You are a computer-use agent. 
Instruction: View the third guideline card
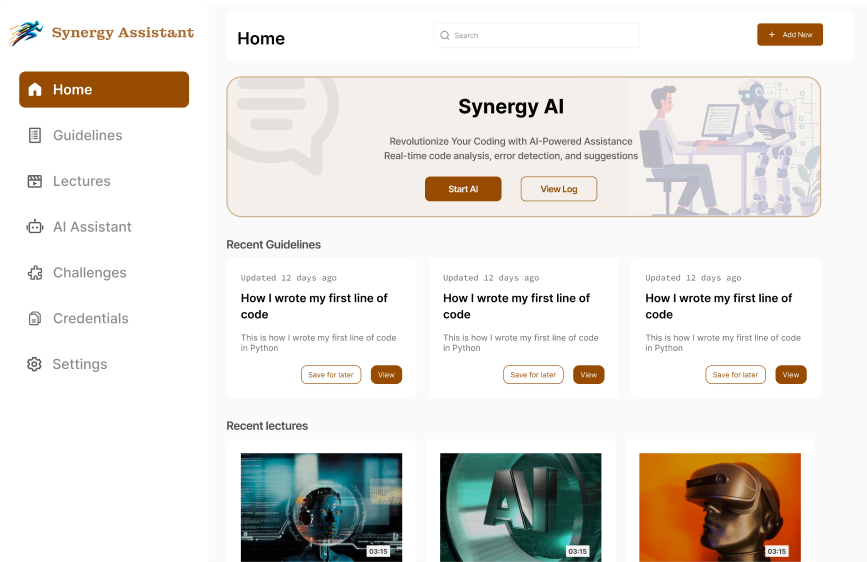[790, 375]
